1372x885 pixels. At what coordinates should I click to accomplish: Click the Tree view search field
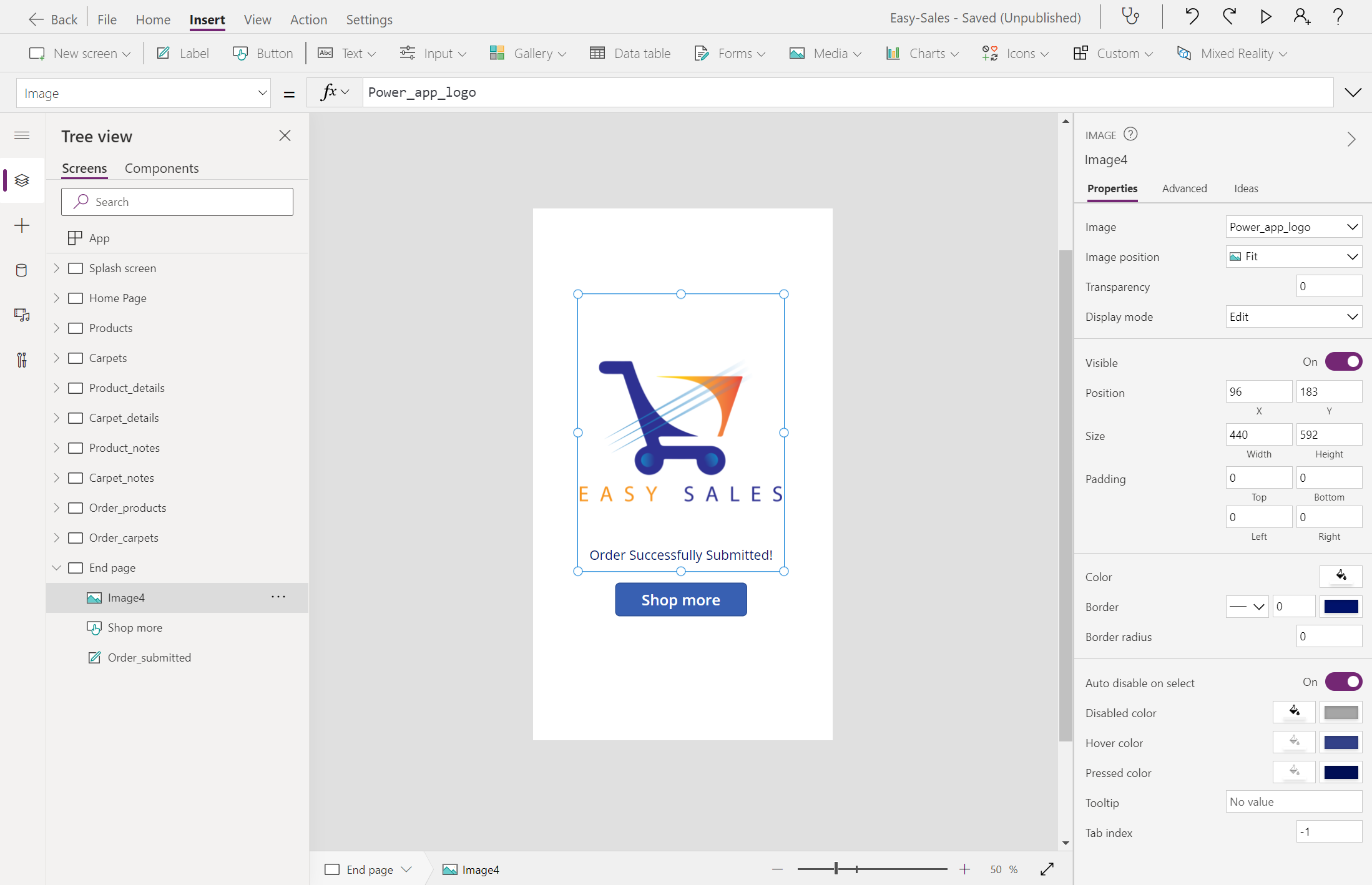[x=177, y=202]
